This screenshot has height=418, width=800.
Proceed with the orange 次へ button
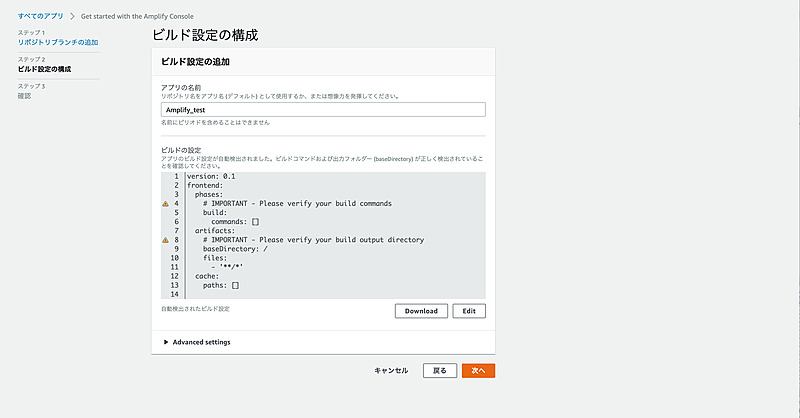(x=478, y=371)
